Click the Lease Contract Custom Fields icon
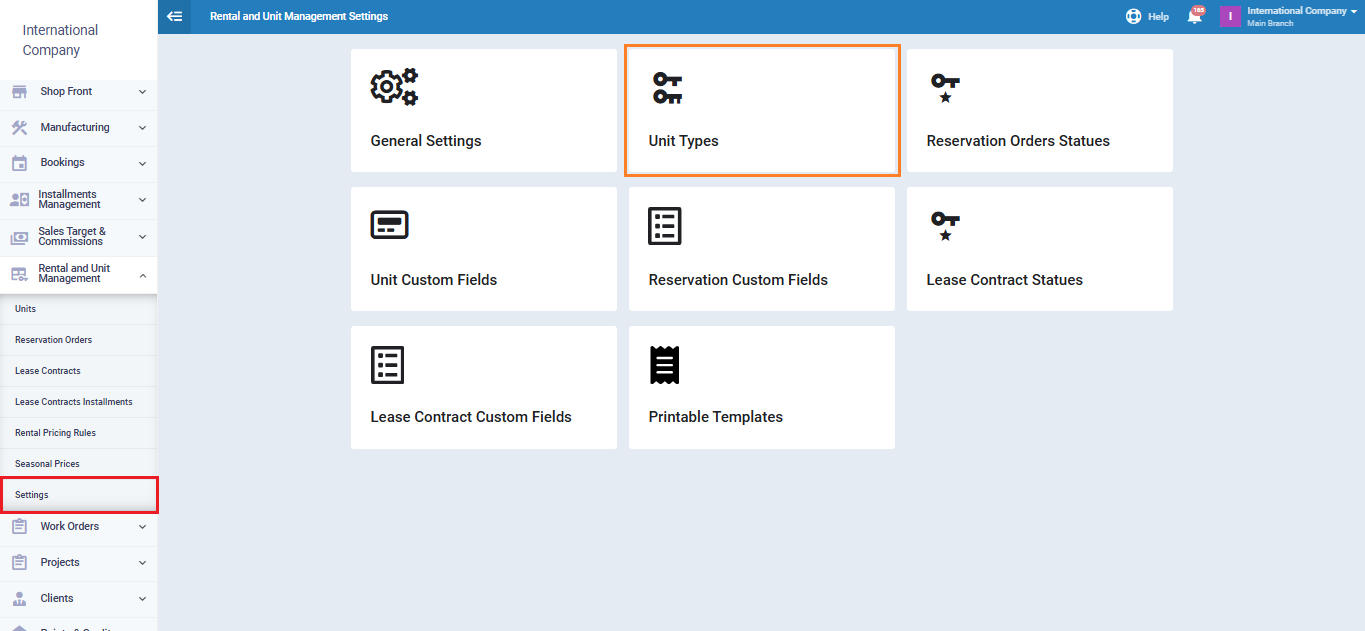 387,365
